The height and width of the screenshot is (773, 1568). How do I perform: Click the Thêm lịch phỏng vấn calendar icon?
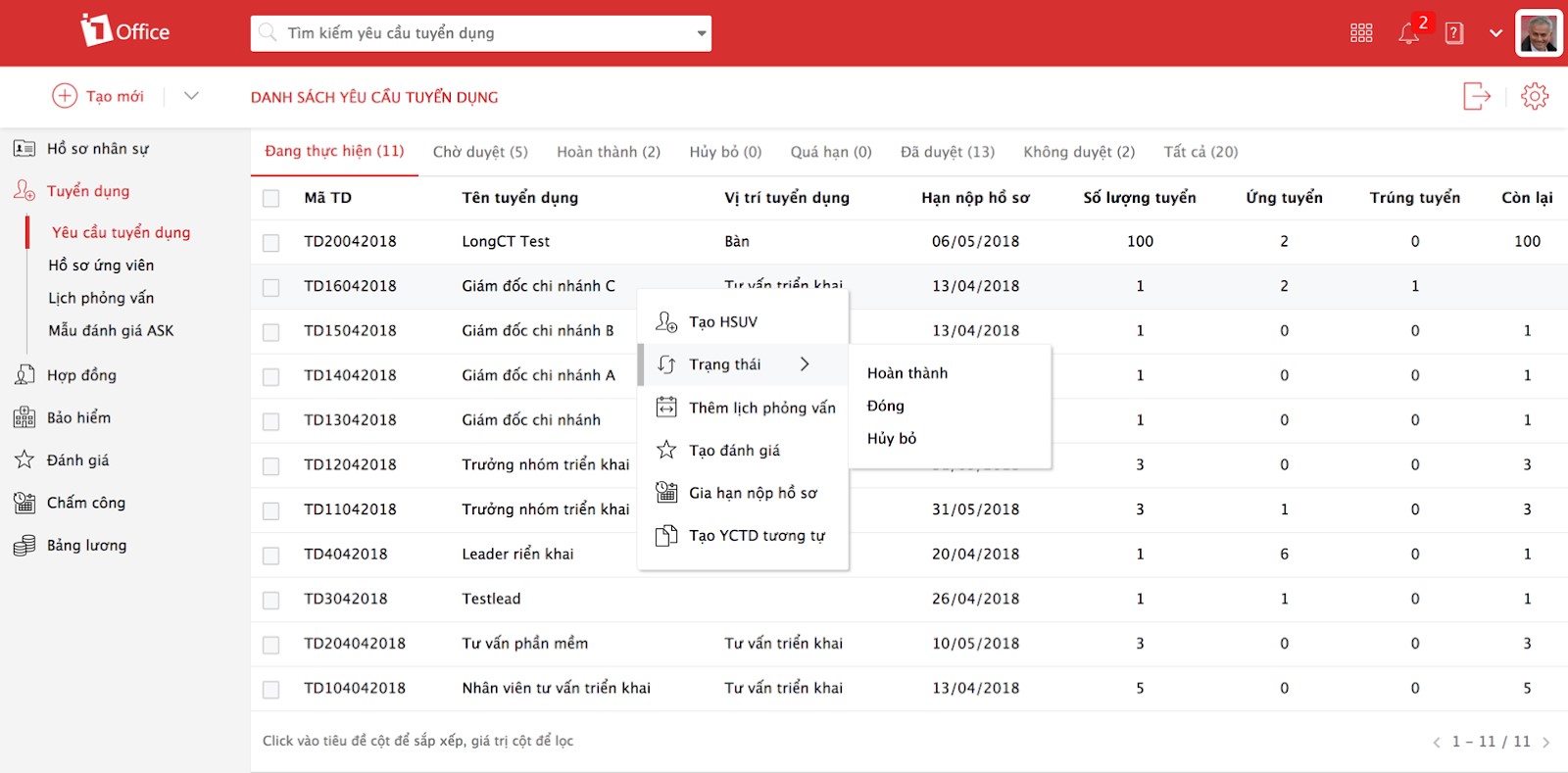[666, 407]
